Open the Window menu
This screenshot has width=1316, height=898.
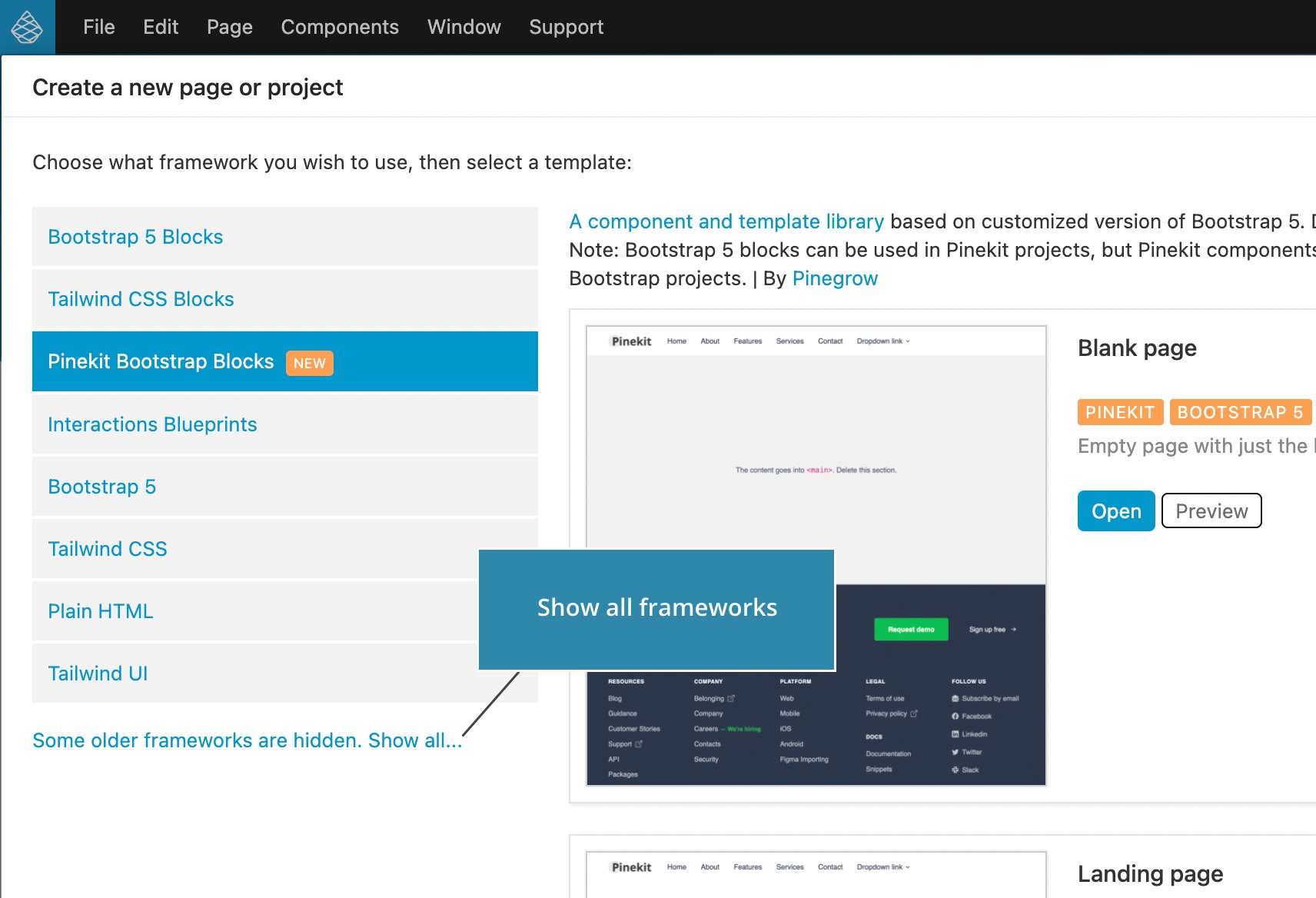click(464, 27)
